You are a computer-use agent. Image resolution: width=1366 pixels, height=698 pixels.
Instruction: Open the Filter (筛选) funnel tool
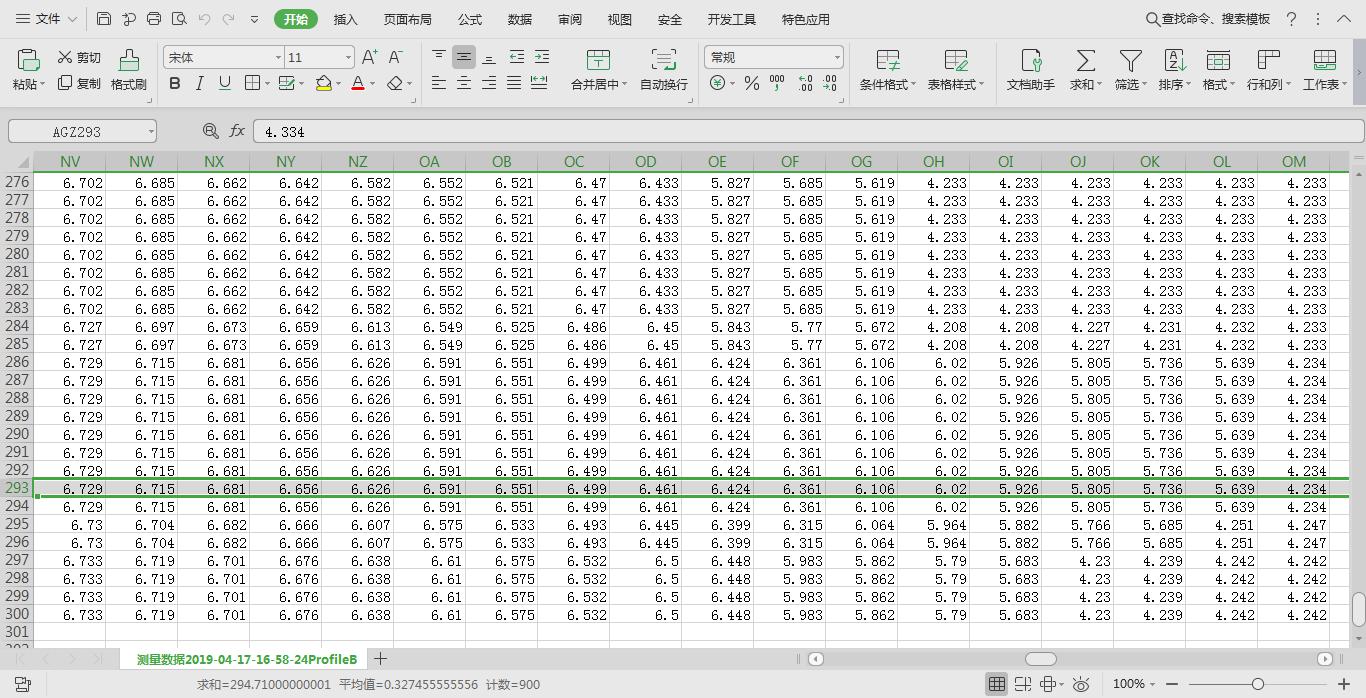click(1130, 61)
